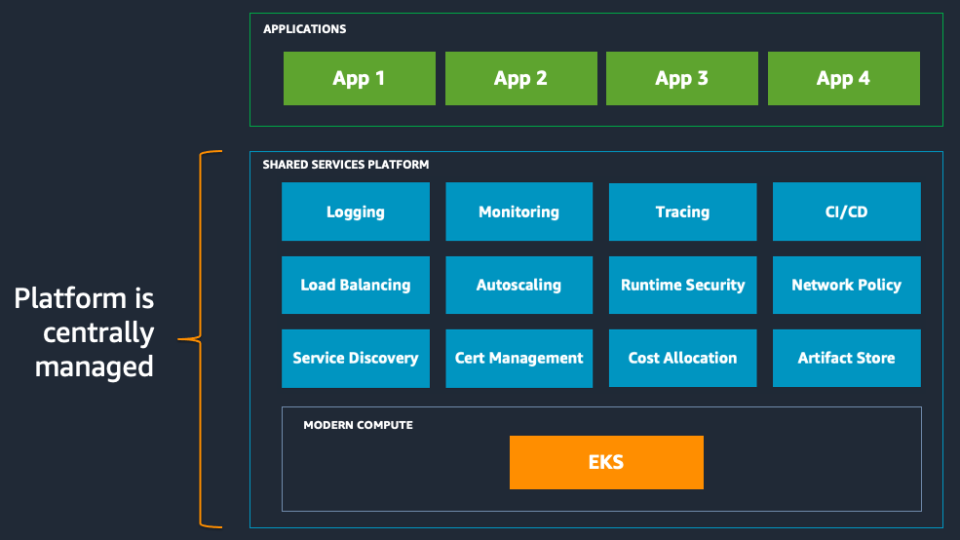Click the SHARED SERVICES PLATFORM heading
Image resolution: width=960 pixels, height=540 pixels.
346,164
